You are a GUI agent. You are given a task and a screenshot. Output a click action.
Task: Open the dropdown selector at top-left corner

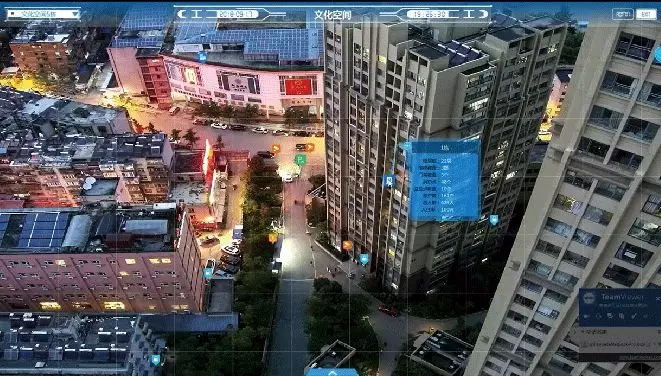(x=43, y=14)
